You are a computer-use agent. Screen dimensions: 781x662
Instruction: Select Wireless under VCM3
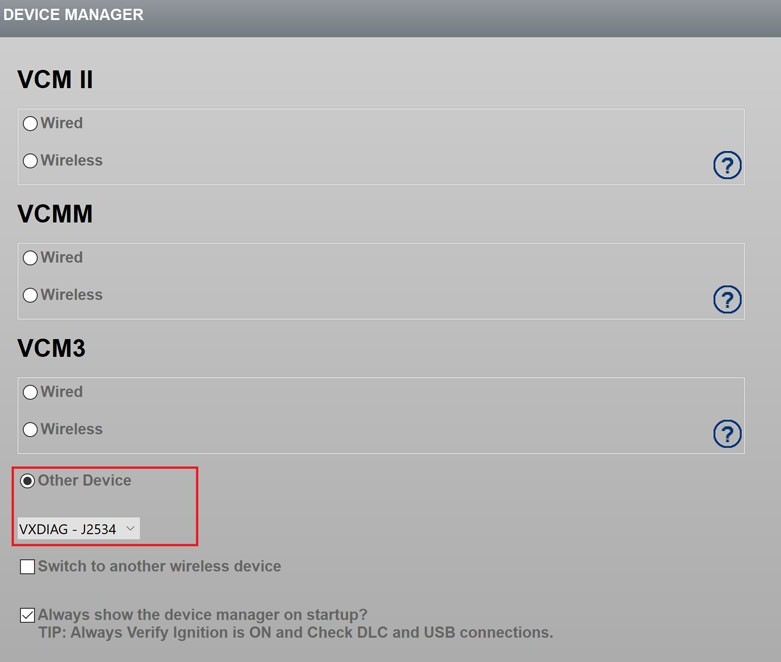30,429
